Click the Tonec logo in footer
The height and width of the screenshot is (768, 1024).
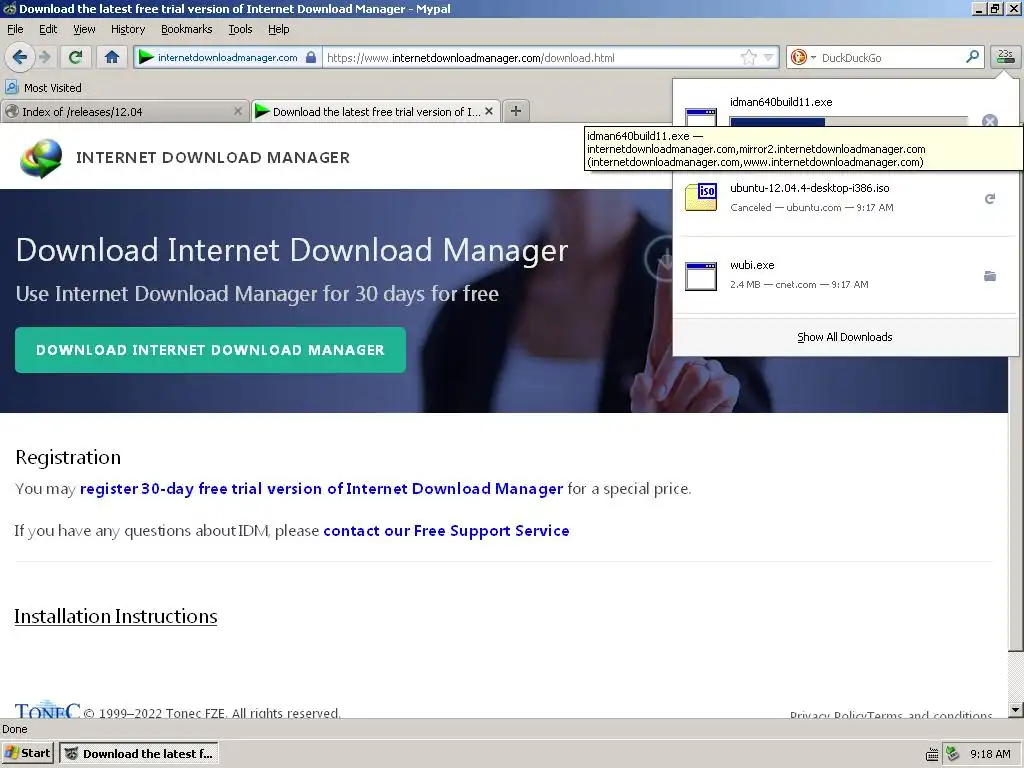[x=47, y=710]
